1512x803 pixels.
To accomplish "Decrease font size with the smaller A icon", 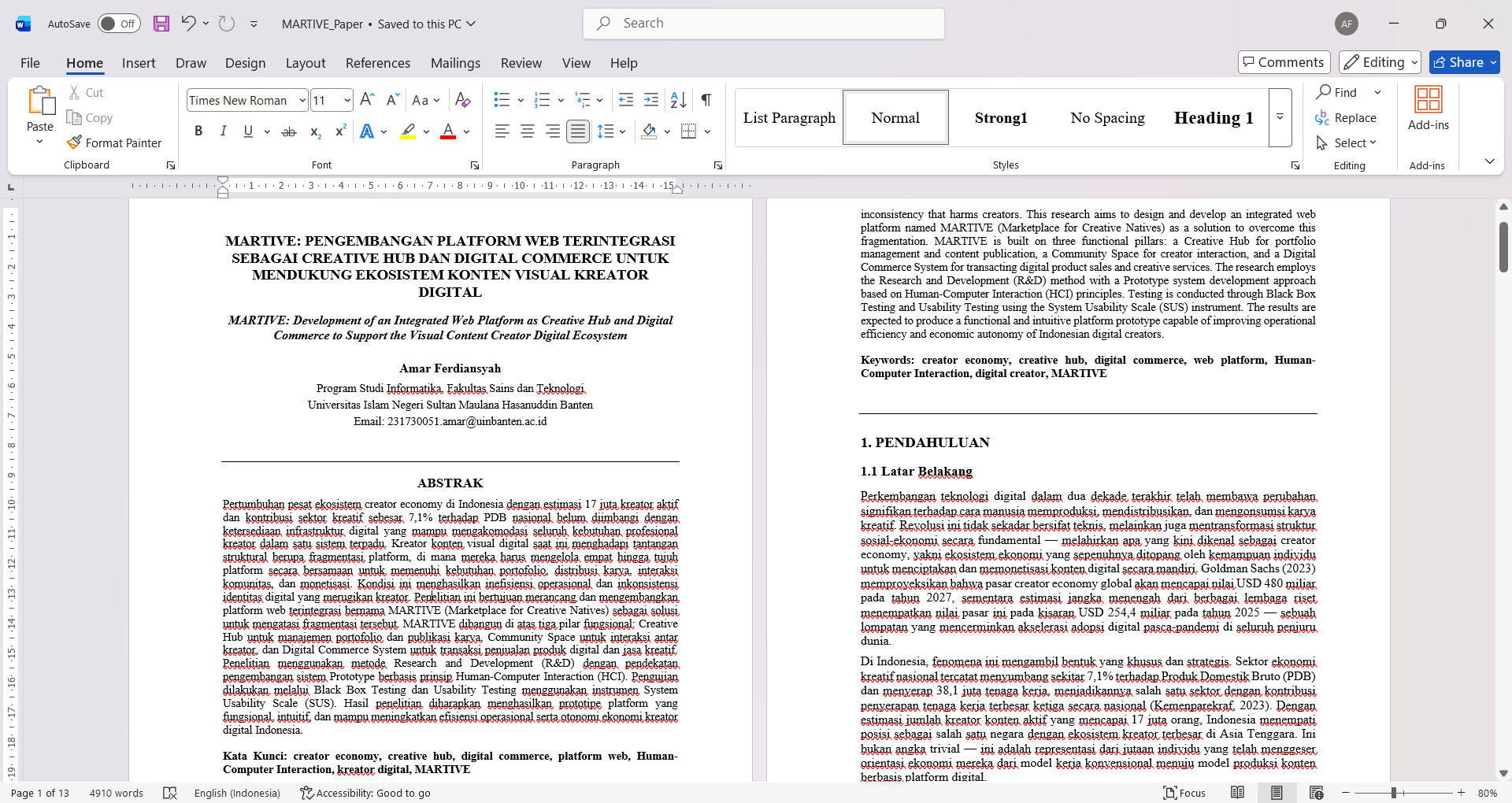I will [x=391, y=100].
